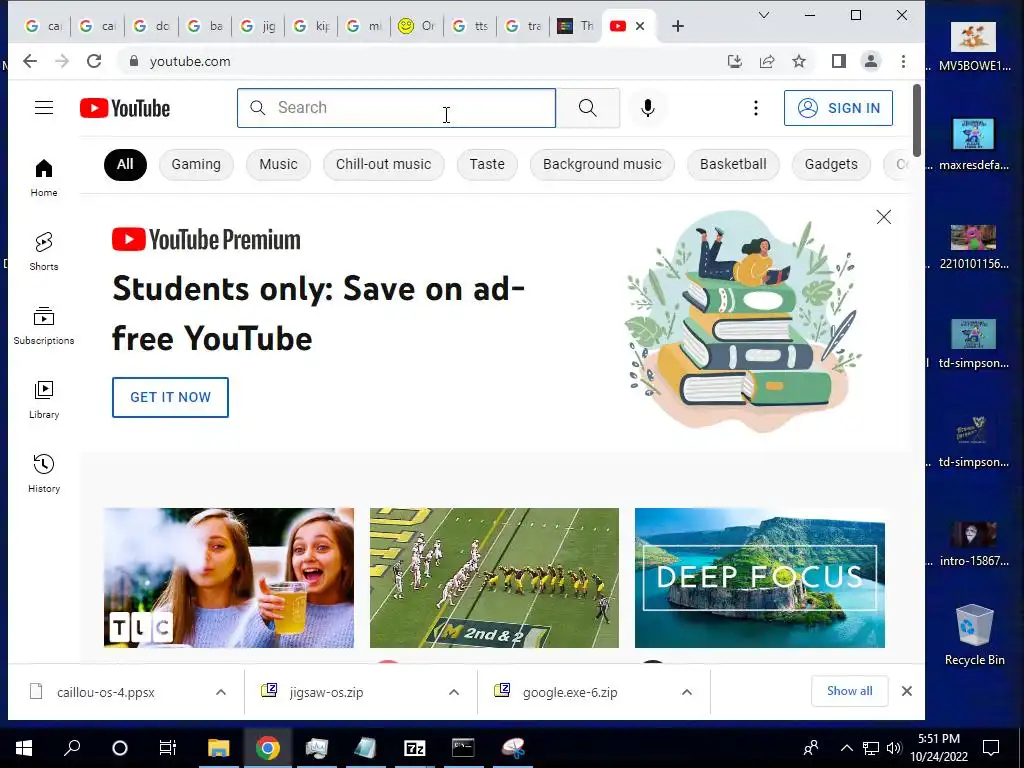Select the Chill-out music chip
The width and height of the screenshot is (1024, 768).
[x=383, y=165]
